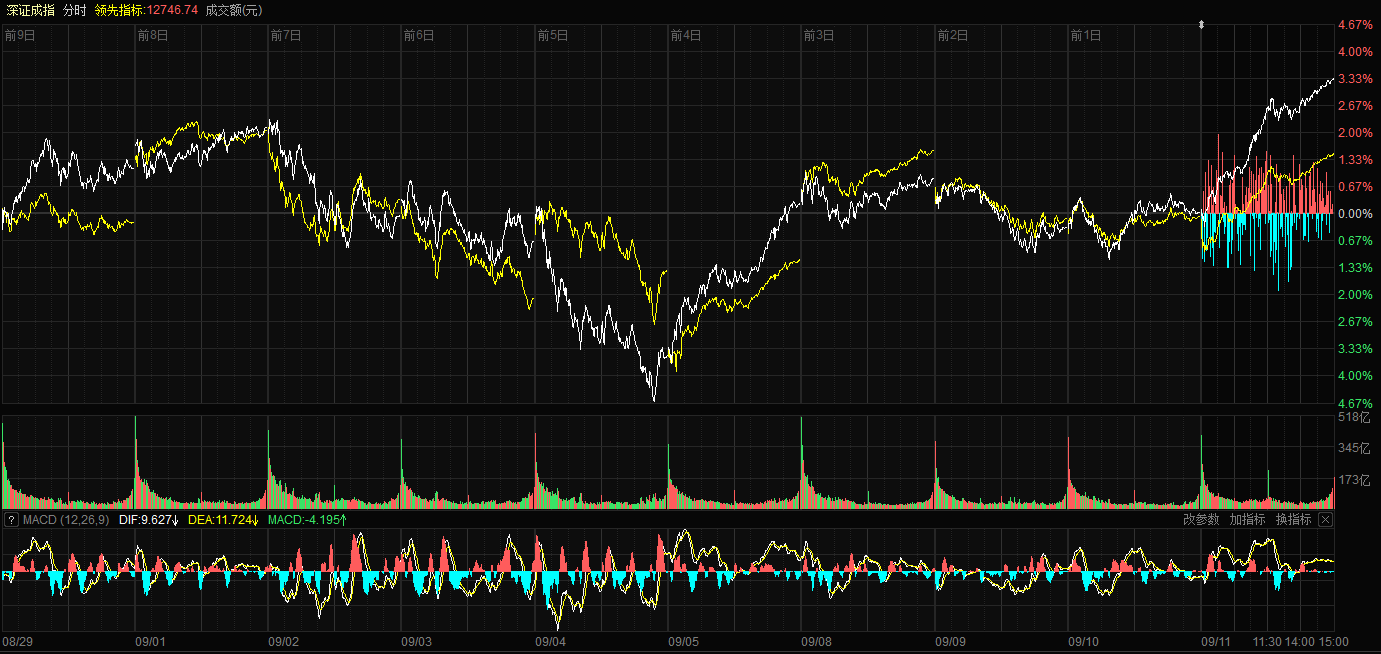Click the red 2.00% axis label
The width and height of the screenshot is (1381, 654).
tap(1355, 133)
